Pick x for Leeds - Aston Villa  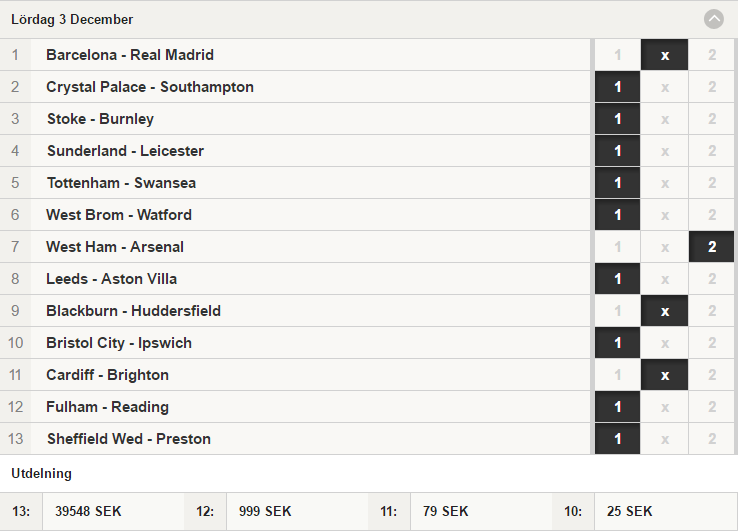tap(665, 279)
